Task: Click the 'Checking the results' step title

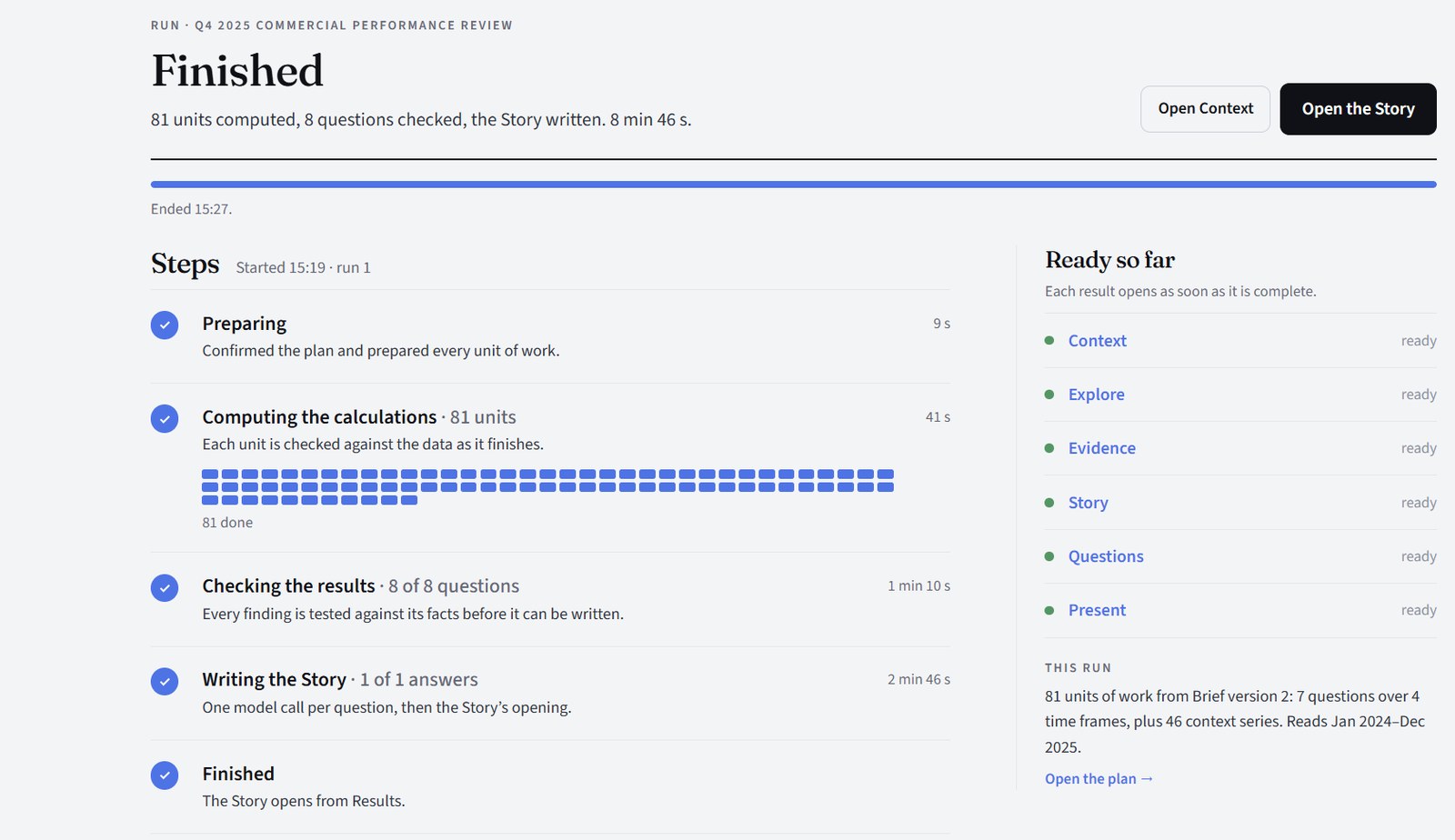Action: point(288,586)
